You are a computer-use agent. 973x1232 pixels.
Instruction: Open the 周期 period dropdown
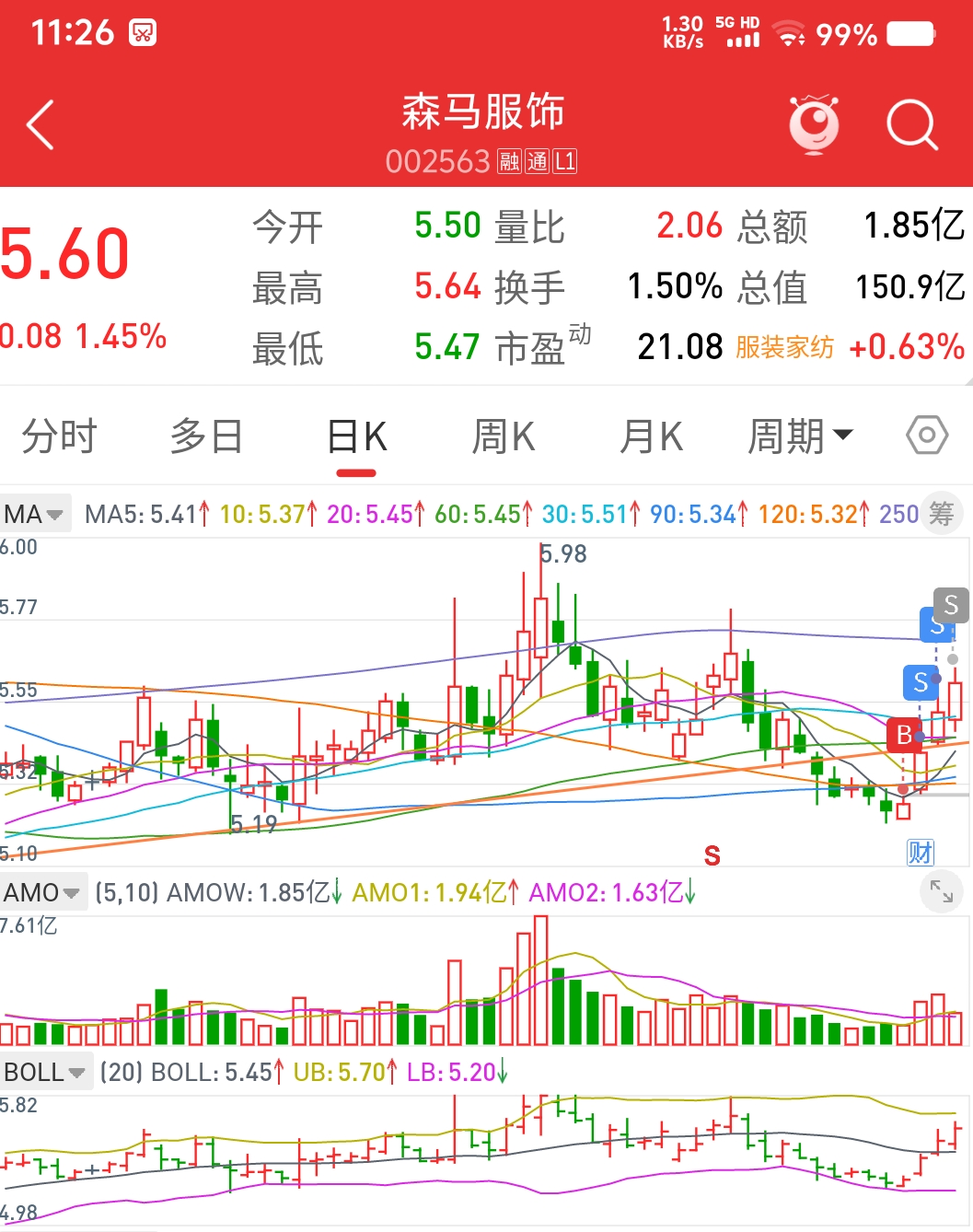800,436
